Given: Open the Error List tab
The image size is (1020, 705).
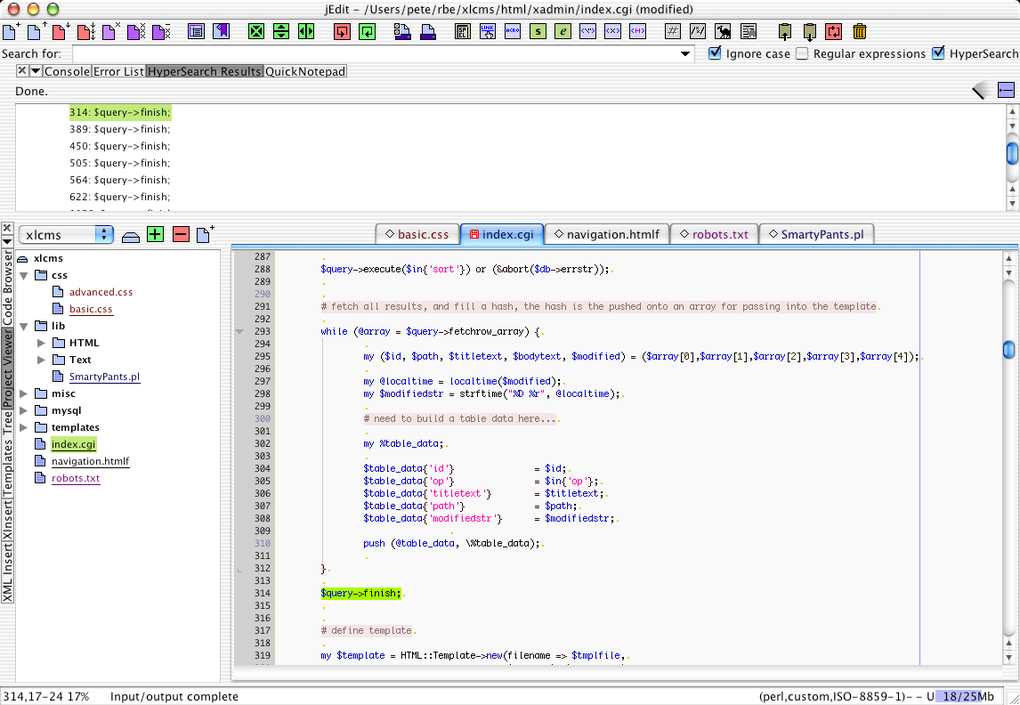Looking at the screenshot, I should click(x=119, y=71).
